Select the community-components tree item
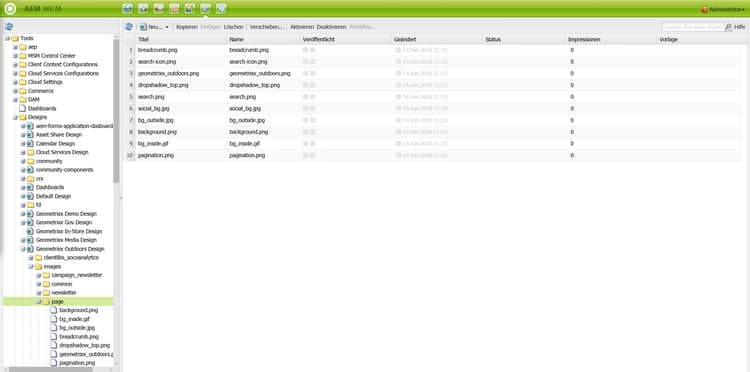 coord(65,170)
